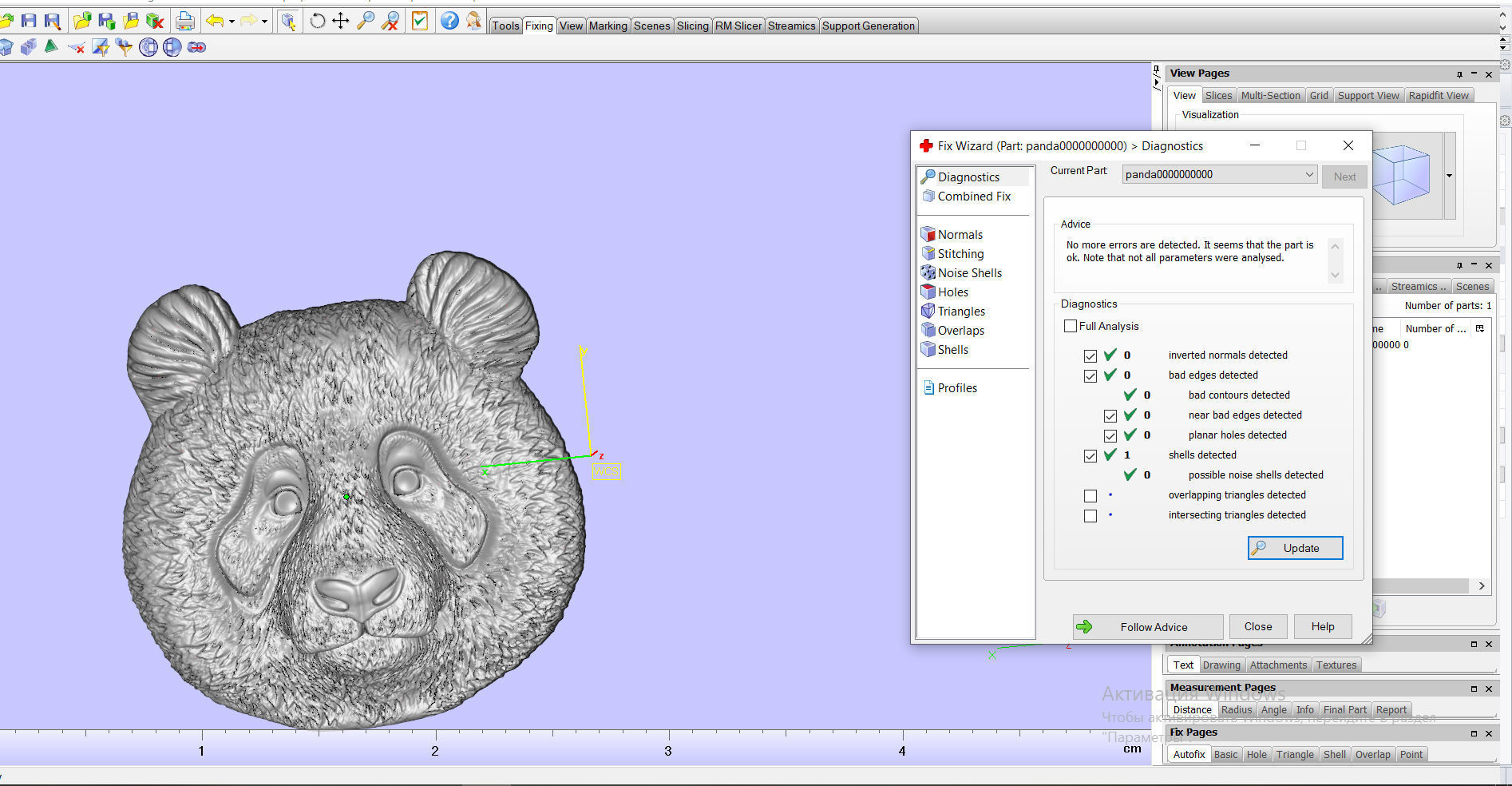Switch to Support Generation tab
Viewport: 1512px width, 786px height.
tap(869, 26)
